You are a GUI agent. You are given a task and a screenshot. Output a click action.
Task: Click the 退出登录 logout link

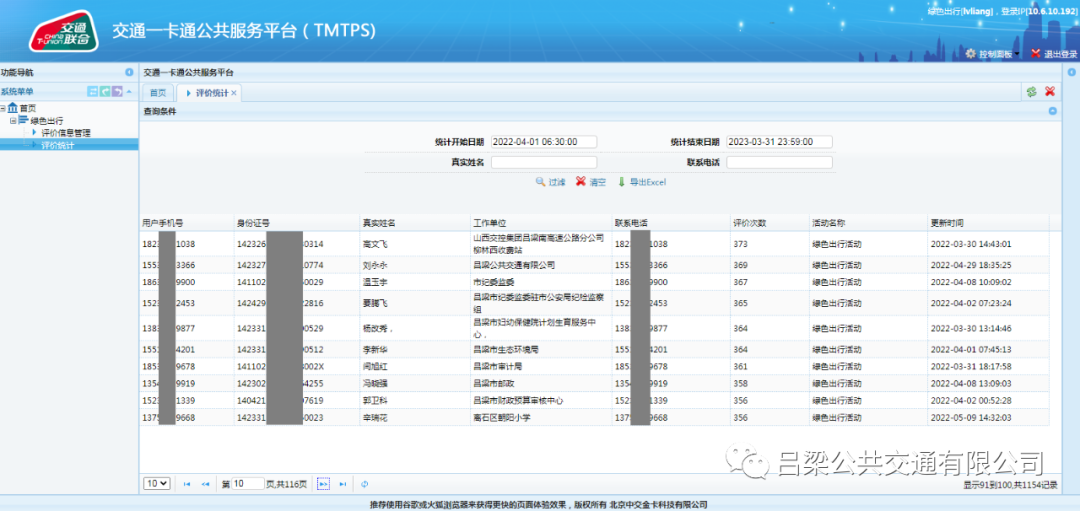[1054, 54]
